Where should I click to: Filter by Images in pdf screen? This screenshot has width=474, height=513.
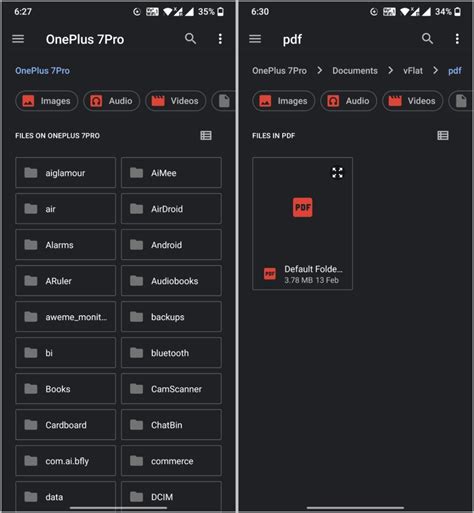tap(284, 101)
